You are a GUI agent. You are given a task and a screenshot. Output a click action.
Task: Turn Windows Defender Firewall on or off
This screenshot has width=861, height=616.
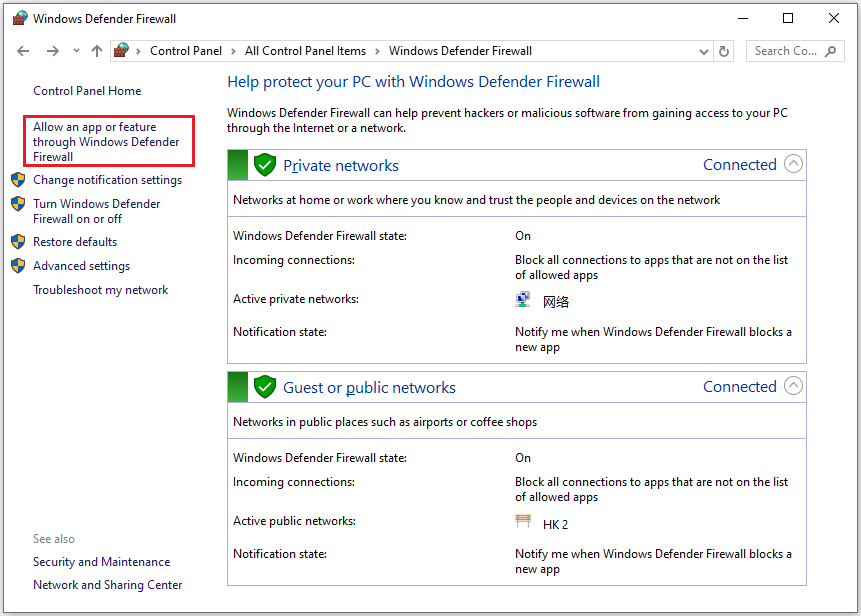tap(97, 211)
